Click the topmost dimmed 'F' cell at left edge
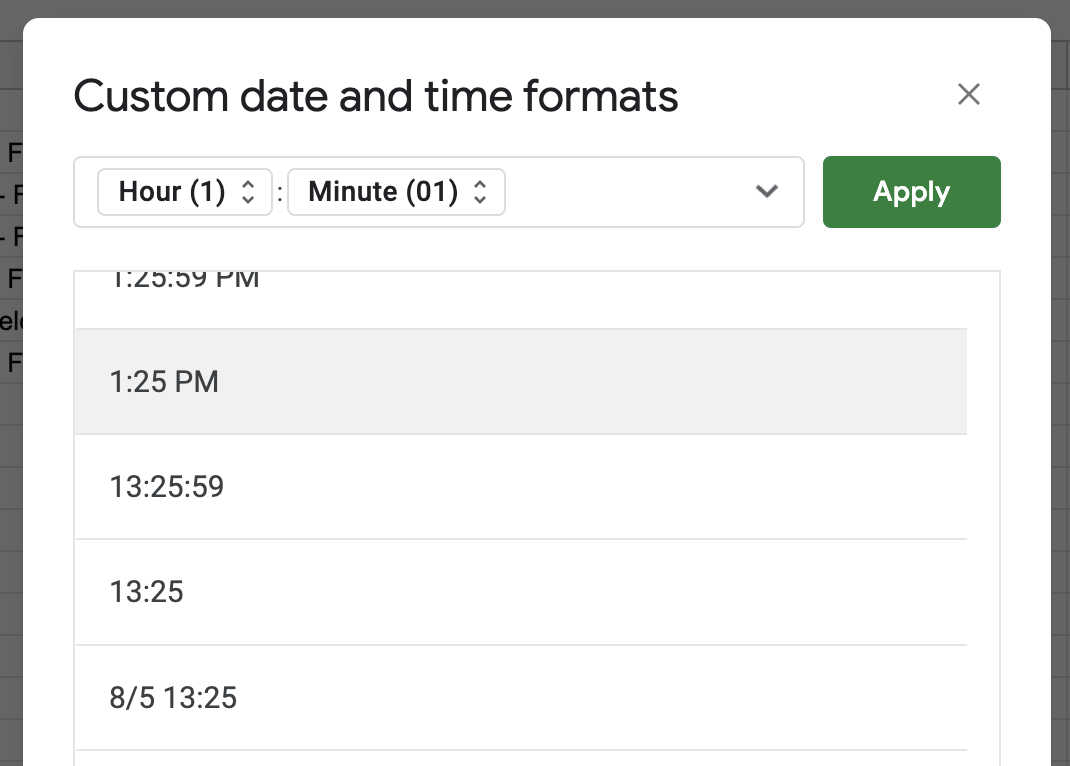The image size is (1070, 766). [14, 152]
